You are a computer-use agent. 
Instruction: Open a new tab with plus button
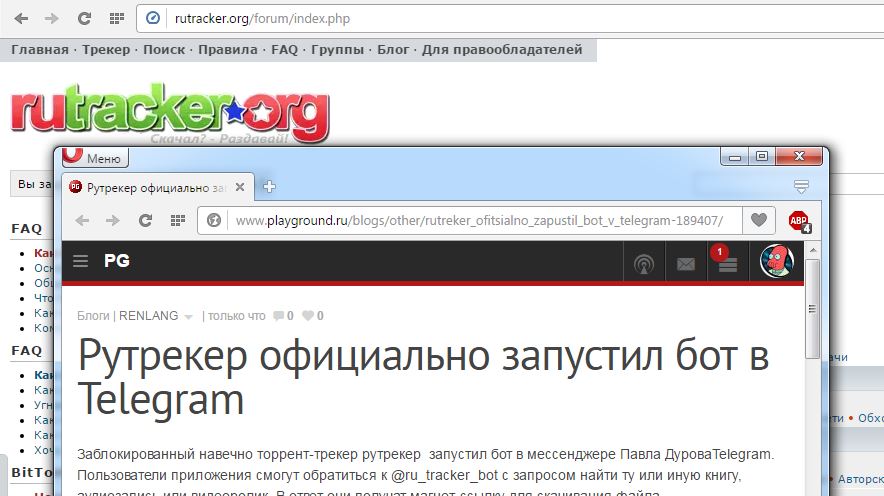(x=269, y=187)
